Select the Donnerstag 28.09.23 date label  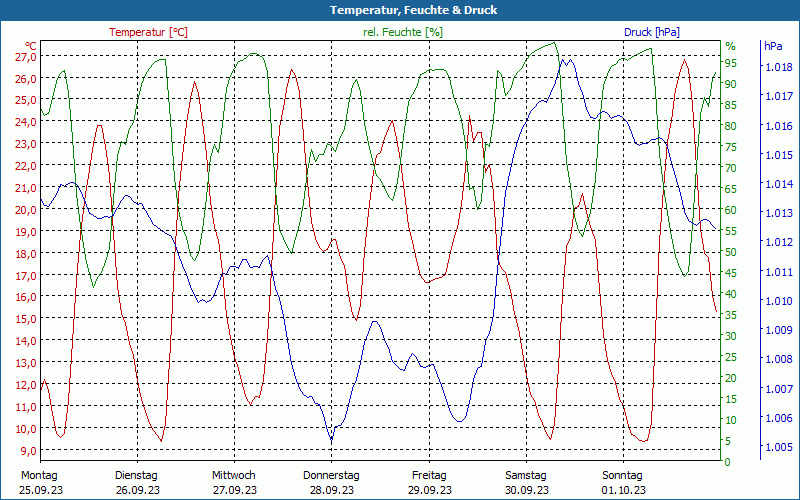click(x=331, y=483)
